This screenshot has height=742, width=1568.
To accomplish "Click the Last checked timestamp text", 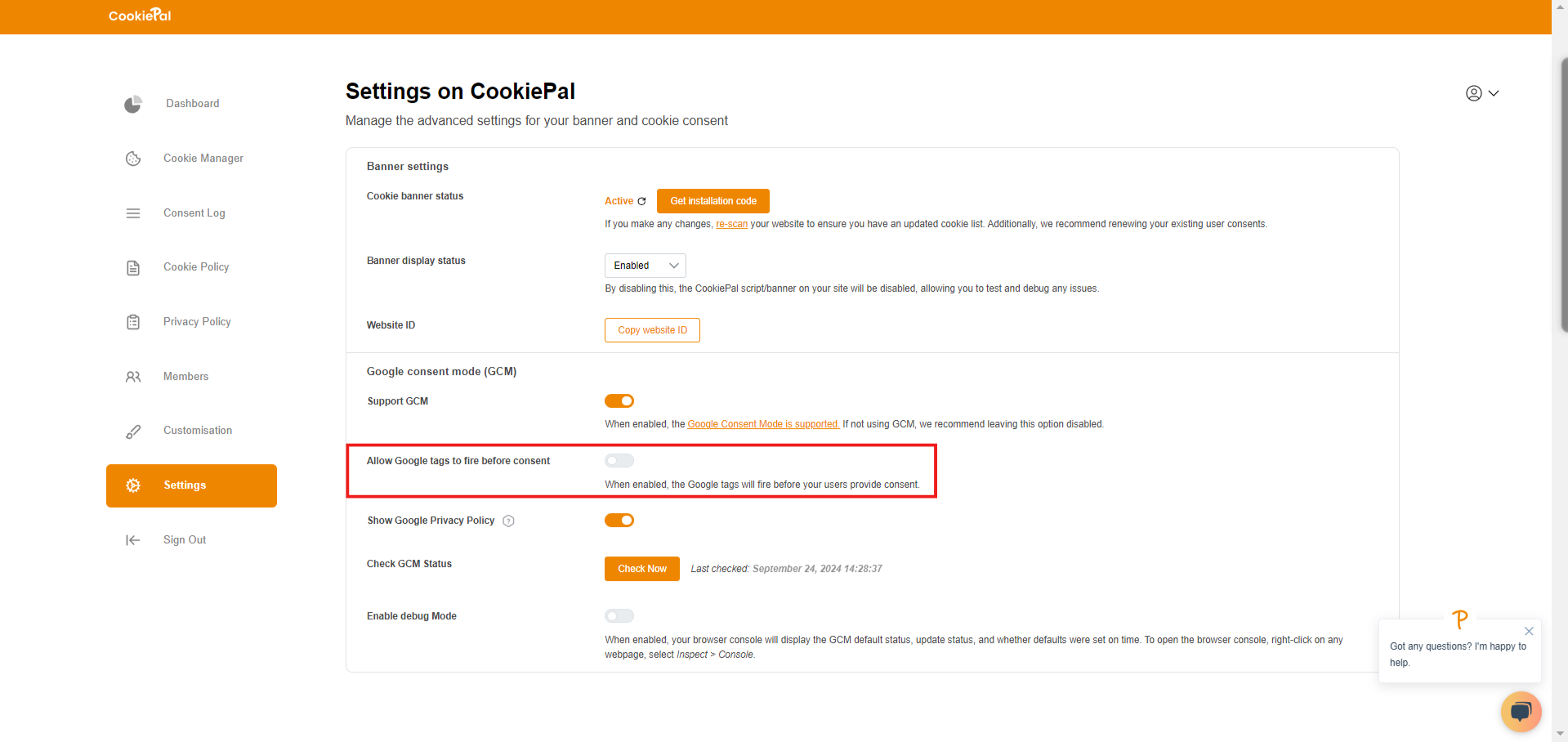I will pyautogui.click(x=786, y=569).
